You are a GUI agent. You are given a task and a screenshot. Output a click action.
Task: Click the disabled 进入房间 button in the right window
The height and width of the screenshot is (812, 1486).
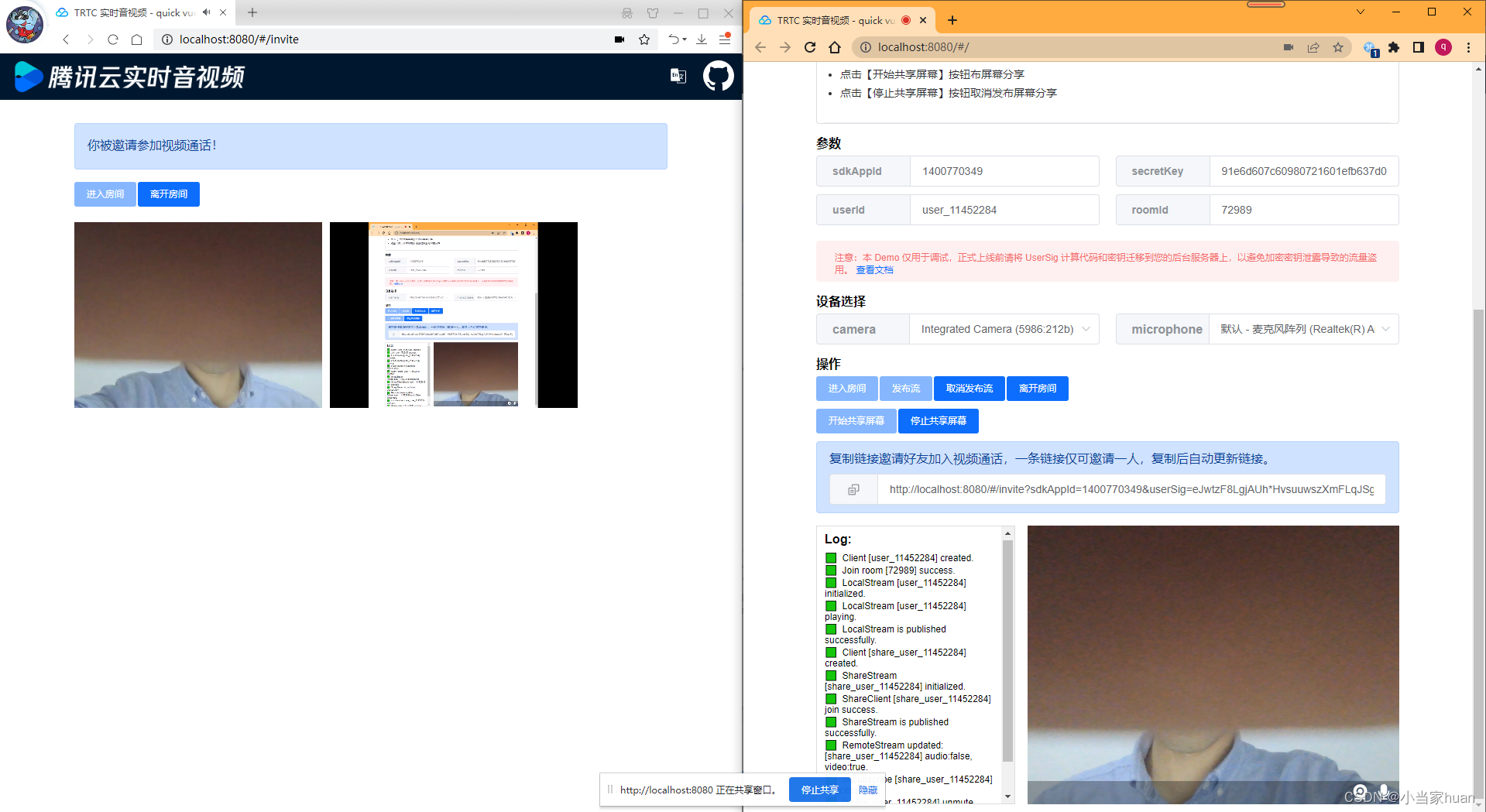[847, 389]
